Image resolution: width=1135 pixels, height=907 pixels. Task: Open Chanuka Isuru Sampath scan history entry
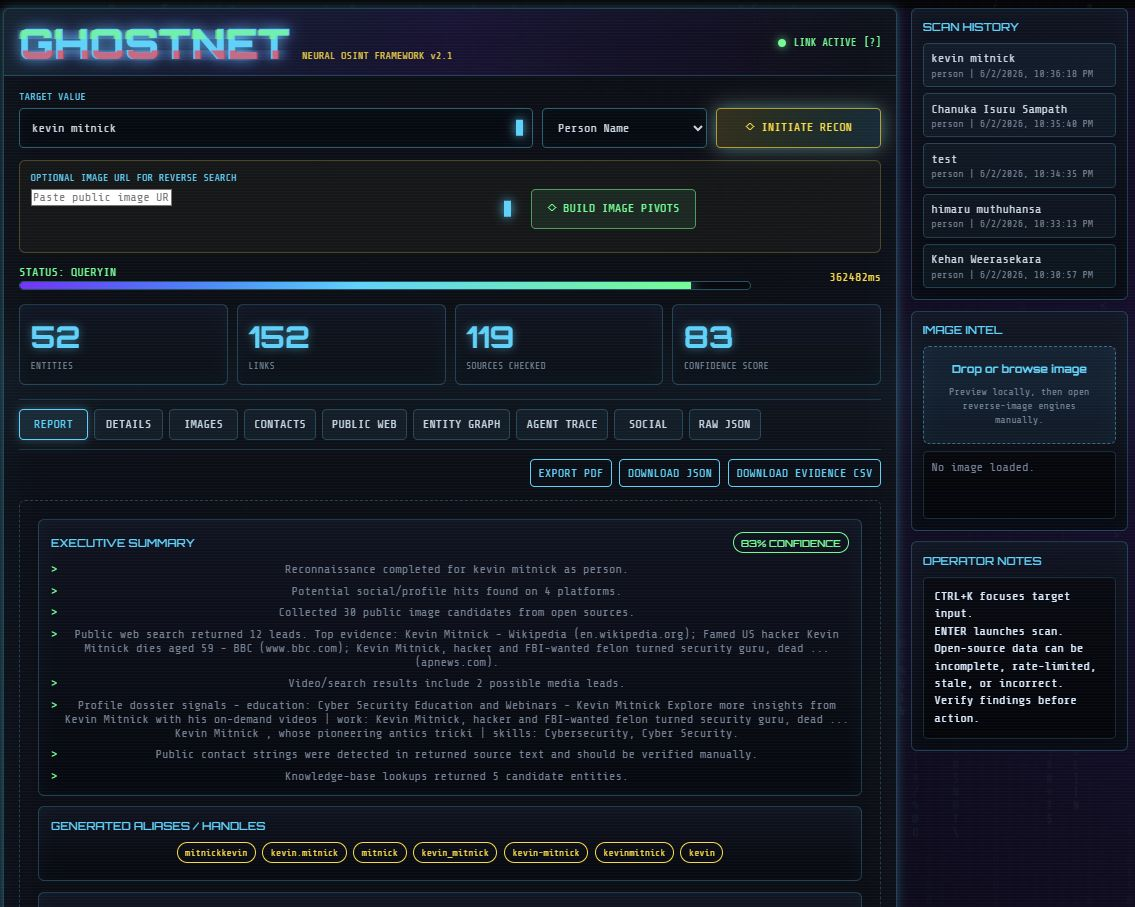tap(1018, 115)
